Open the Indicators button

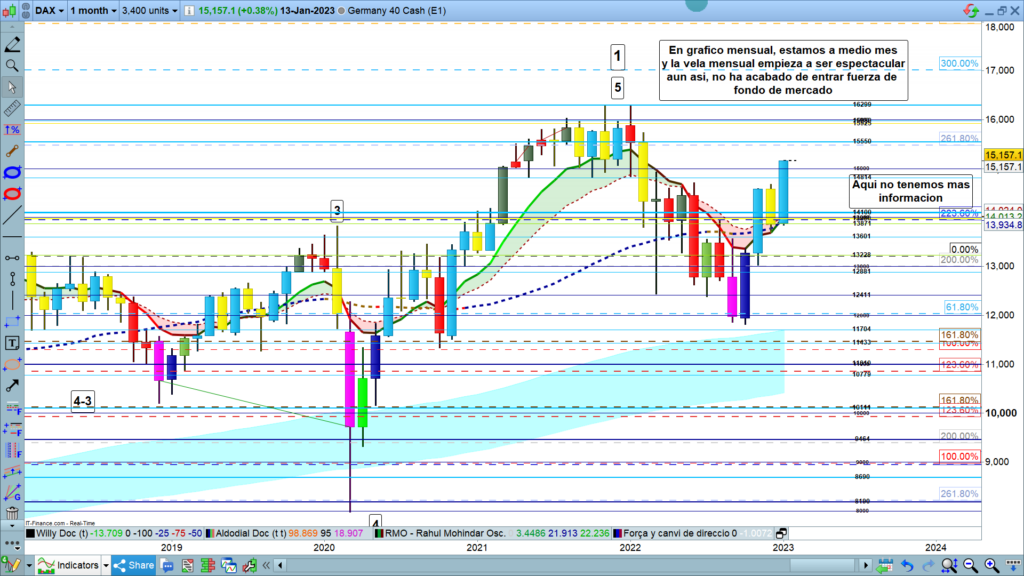[69, 565]
